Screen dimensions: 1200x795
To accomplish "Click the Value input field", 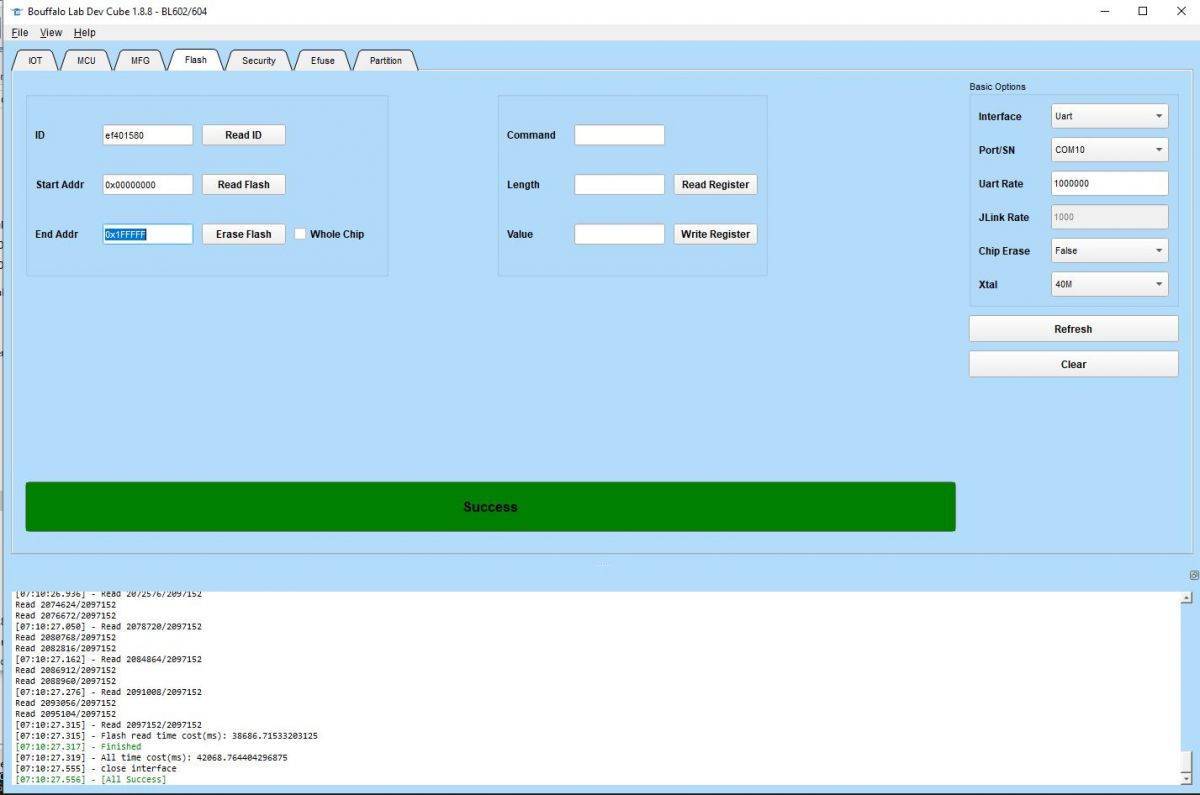I will coord(619,234).
